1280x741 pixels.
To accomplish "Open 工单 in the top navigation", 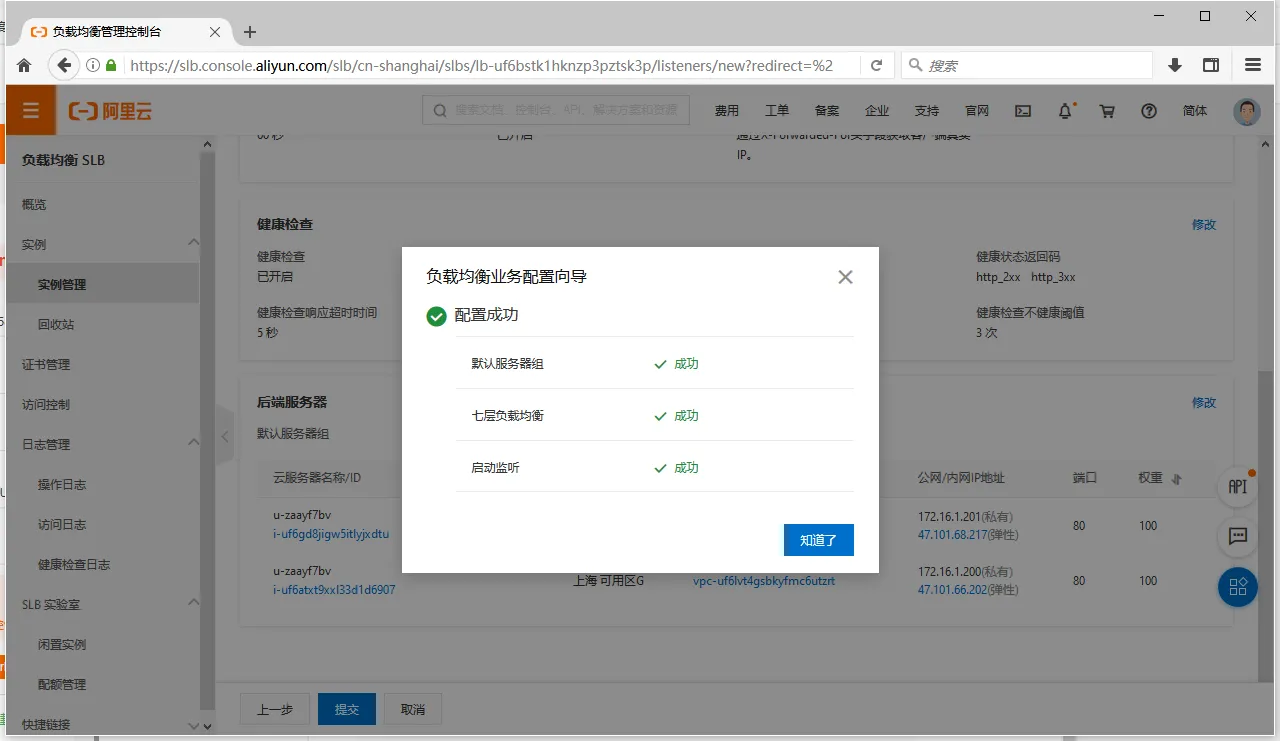I will 777,111.
